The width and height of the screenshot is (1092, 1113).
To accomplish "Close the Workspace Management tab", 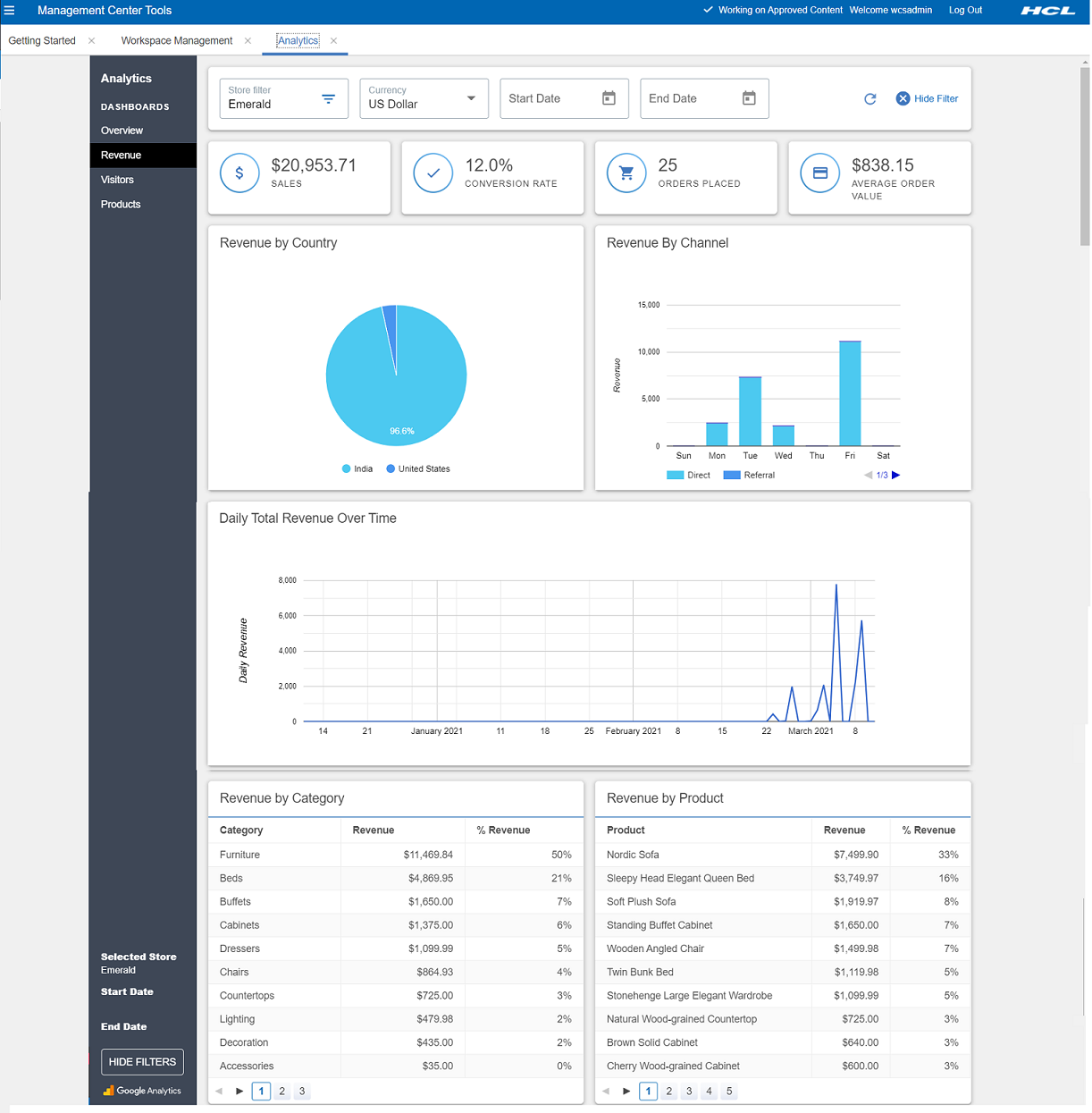I will pos(248,41).
